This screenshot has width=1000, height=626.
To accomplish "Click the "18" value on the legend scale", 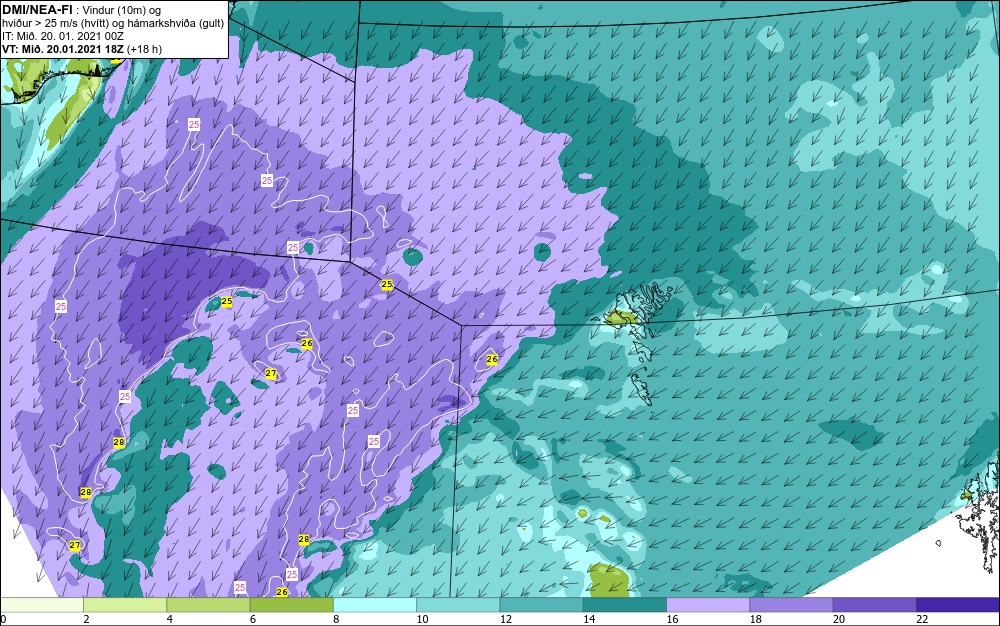I will pyautogui.click(x=756, y=619).
